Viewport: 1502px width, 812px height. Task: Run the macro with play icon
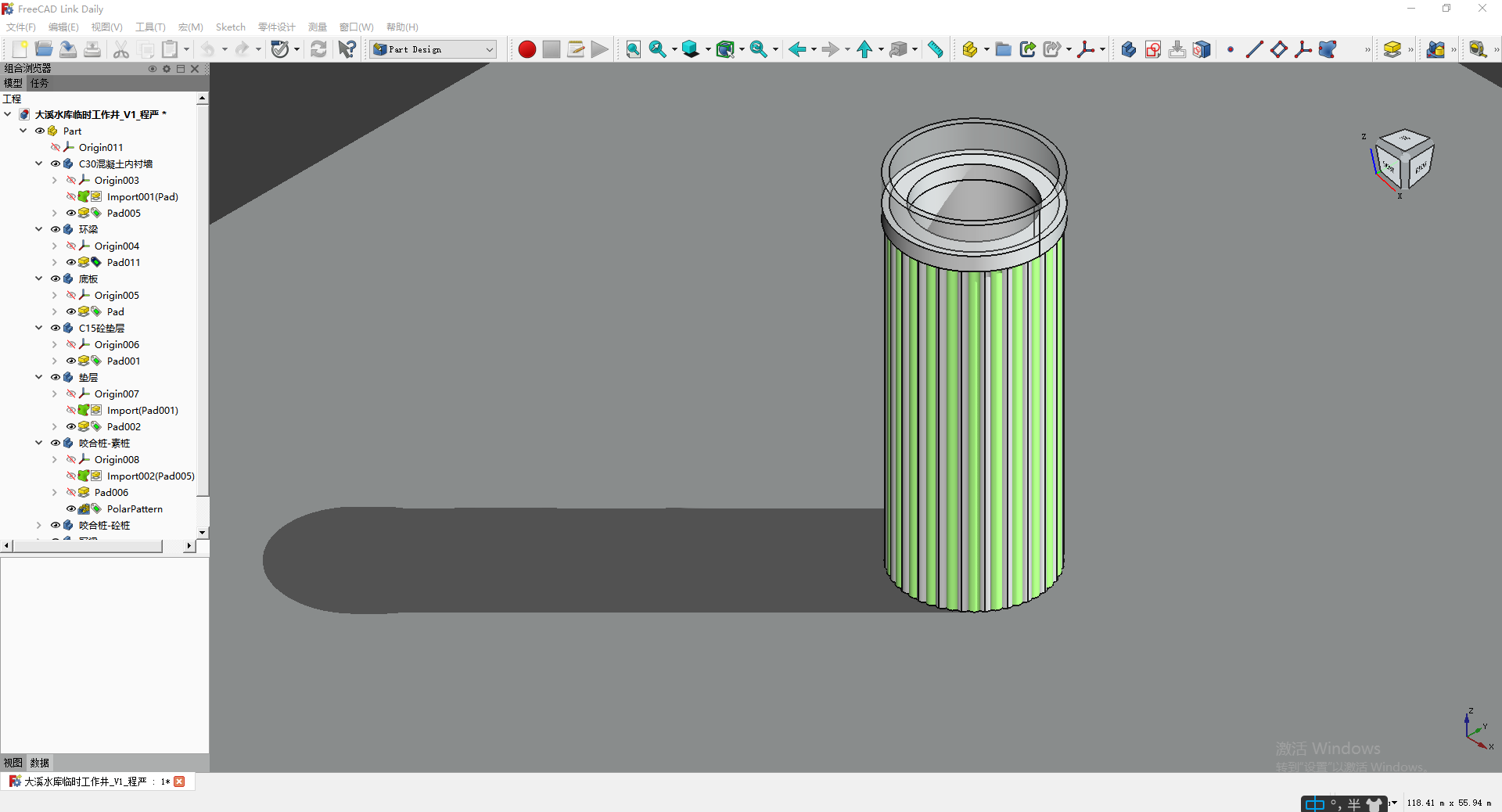pos(600,49)
